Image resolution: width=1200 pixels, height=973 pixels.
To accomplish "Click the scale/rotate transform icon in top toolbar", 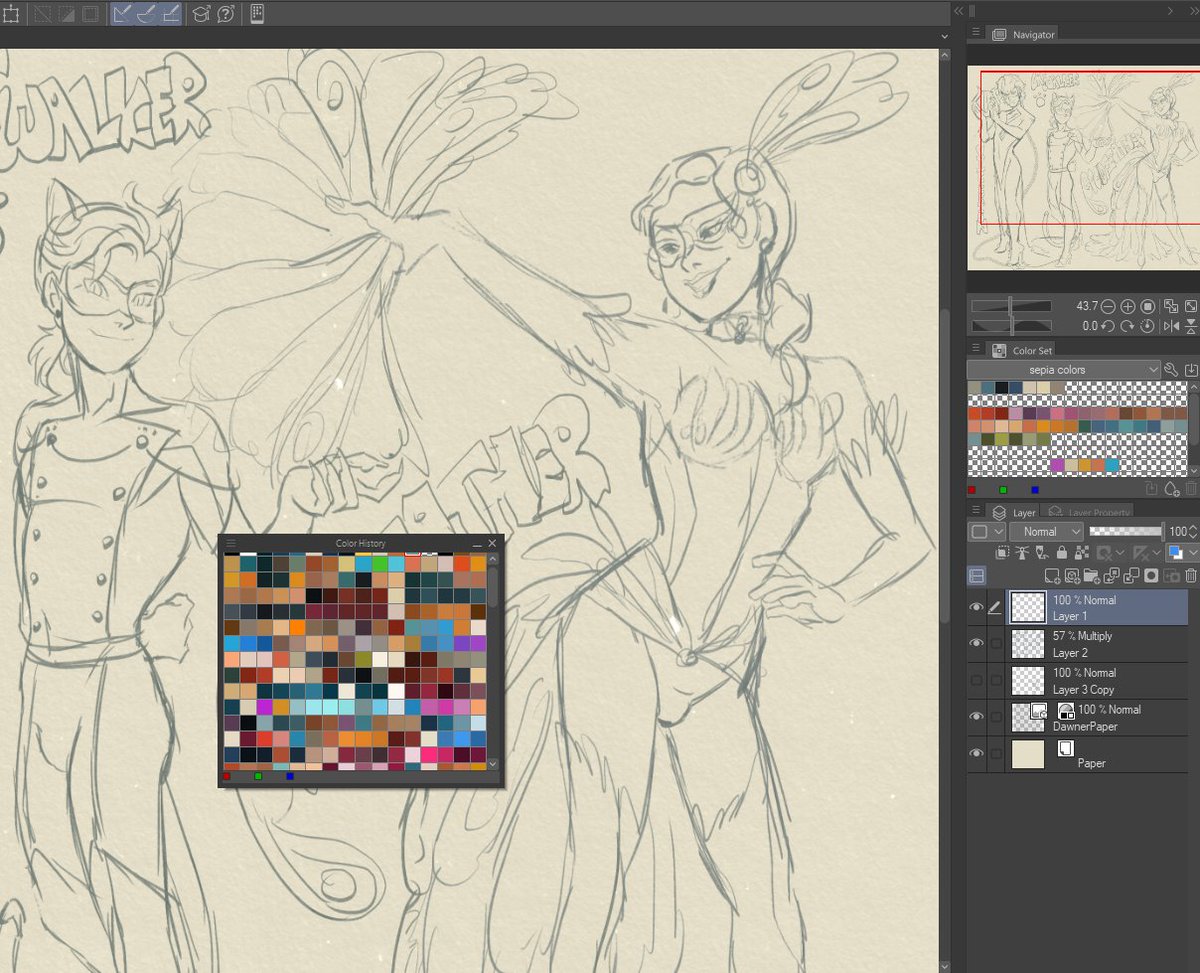I will click(x=9, y=14).
